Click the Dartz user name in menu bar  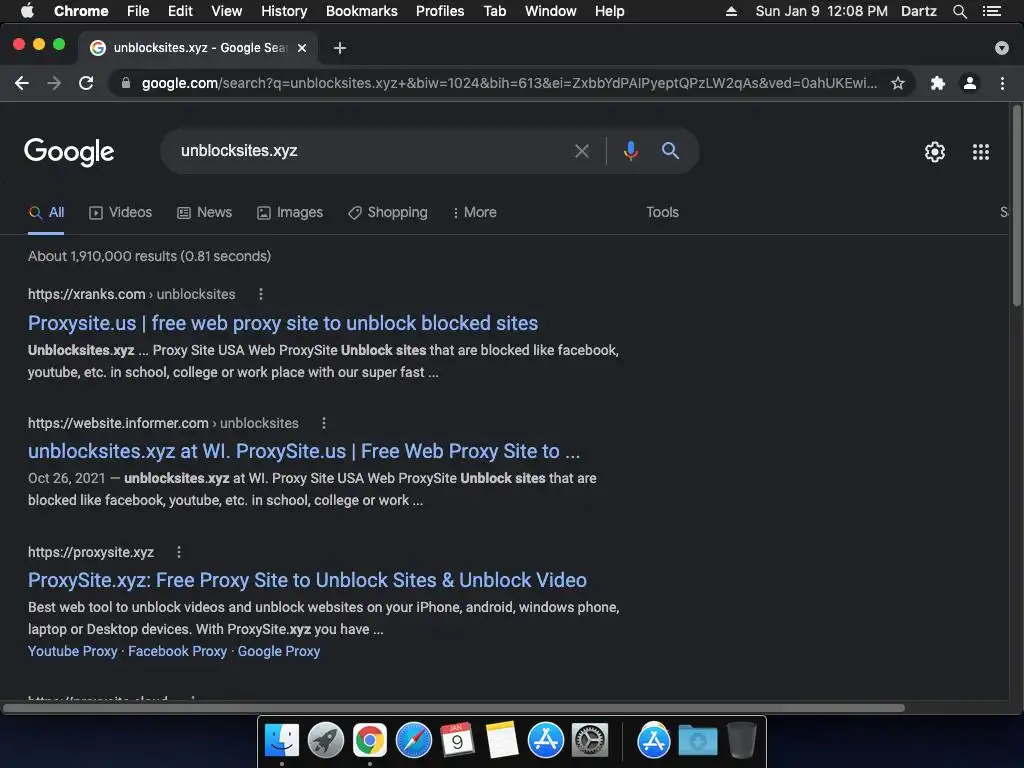coord(919,11)
